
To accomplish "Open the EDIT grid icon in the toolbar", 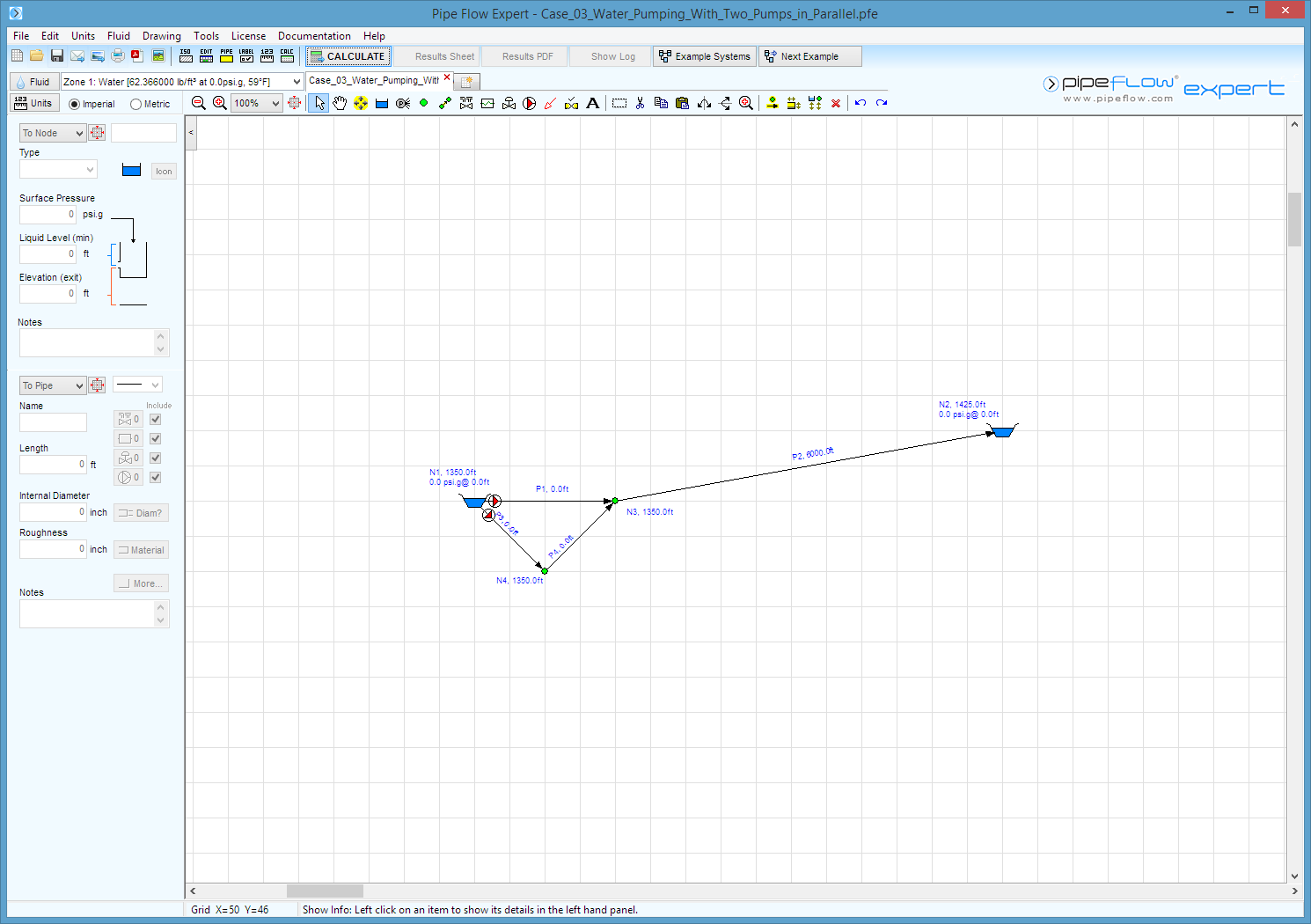I will [x=206, y=56].
